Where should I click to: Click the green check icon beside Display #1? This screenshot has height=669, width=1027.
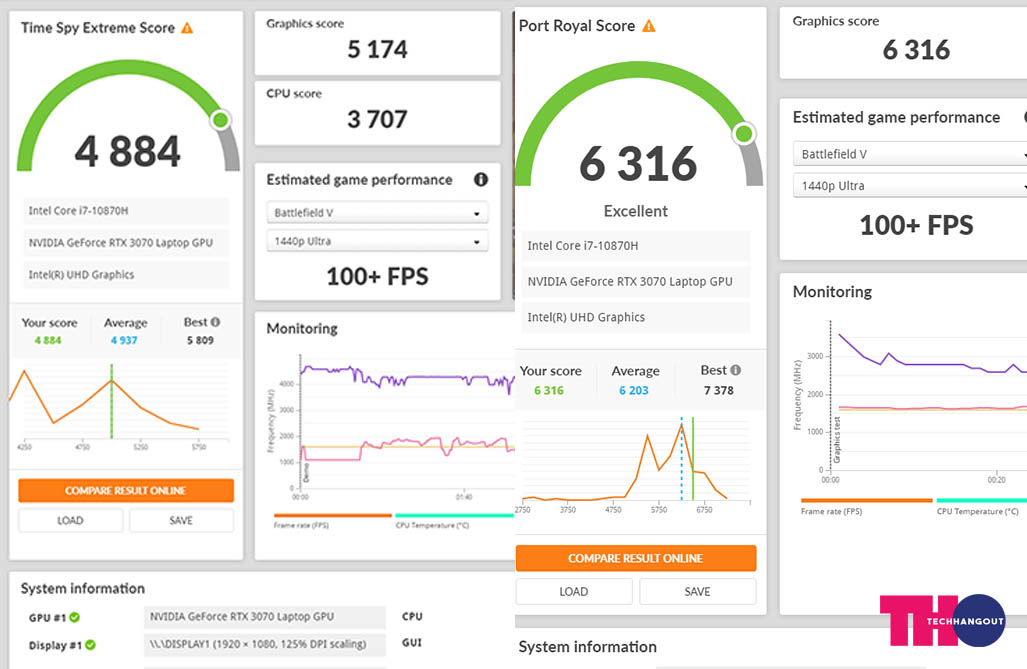point(90,645)
